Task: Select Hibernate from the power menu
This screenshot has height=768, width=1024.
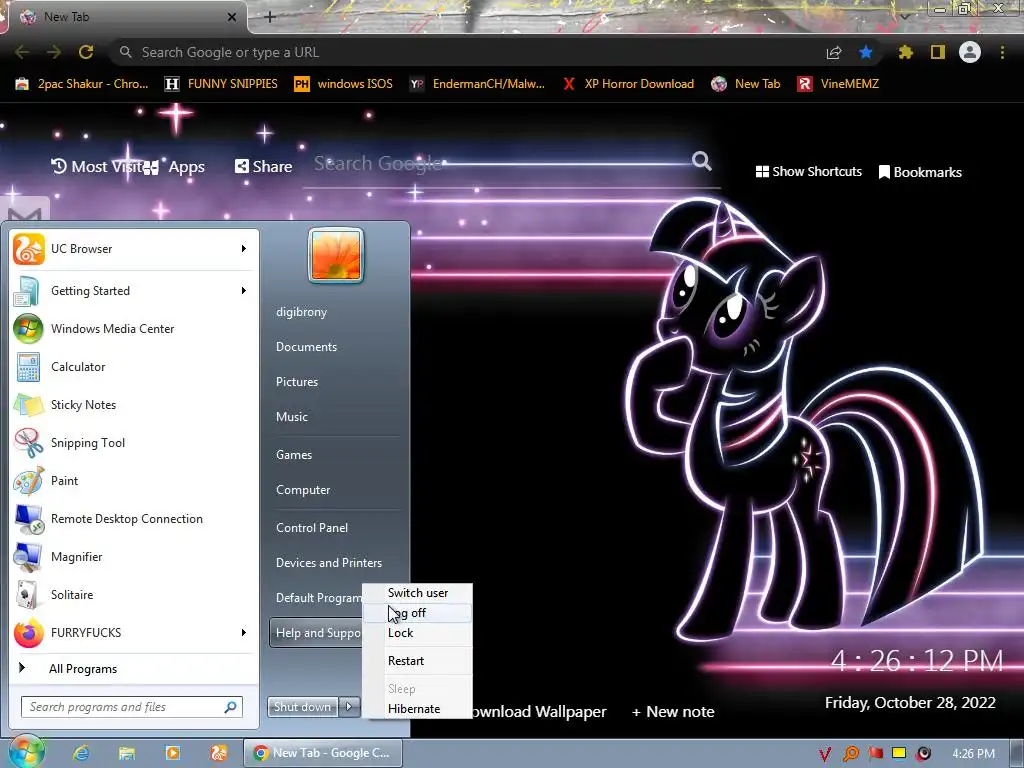Action: point(418,709)
